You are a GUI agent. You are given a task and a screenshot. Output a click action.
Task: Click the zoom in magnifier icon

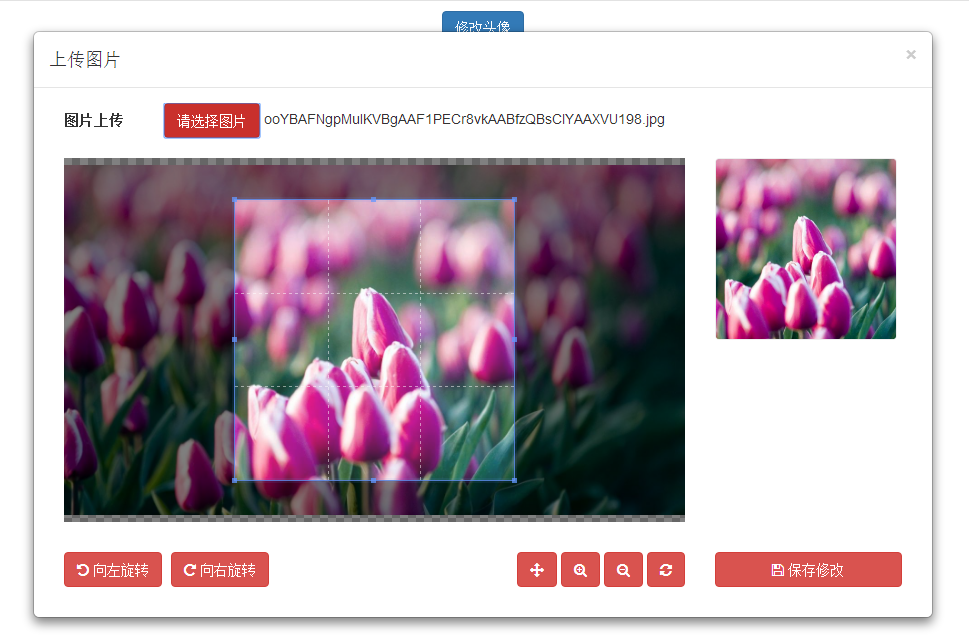point(580,570)
